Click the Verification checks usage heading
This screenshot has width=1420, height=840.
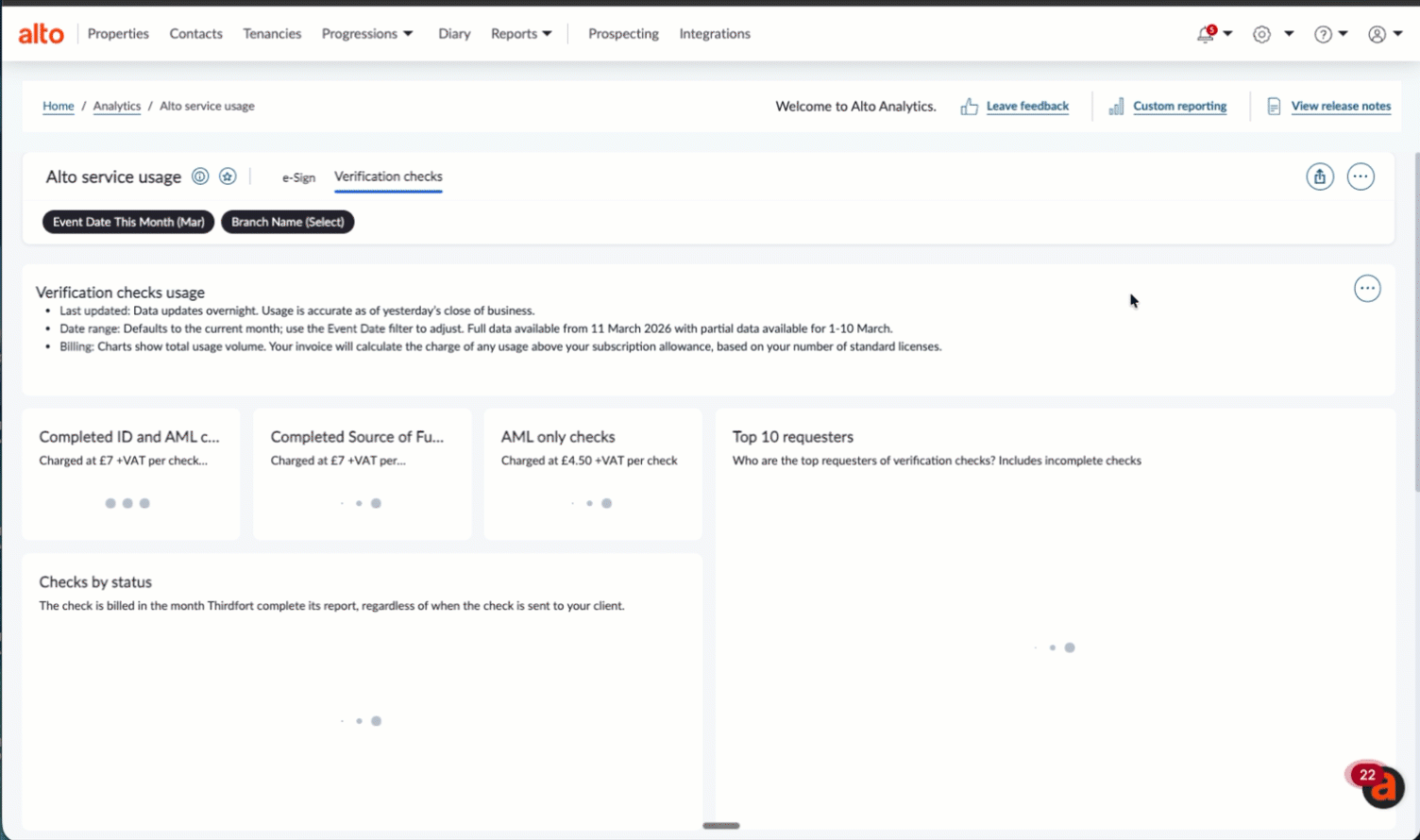[x=120, y=293]
